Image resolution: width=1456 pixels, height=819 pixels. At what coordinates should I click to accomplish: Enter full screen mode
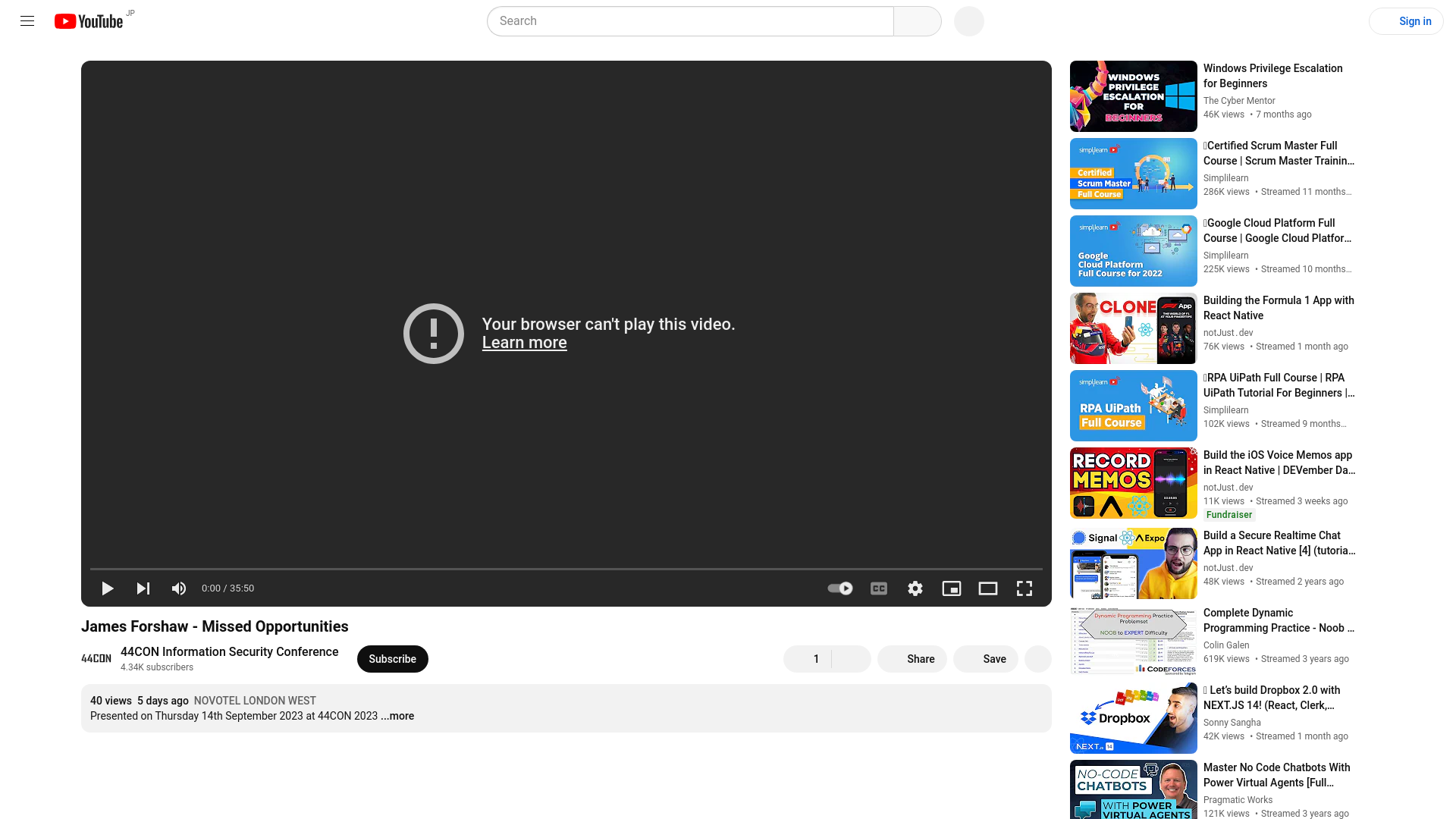pyautogui.click(x=1025, y=588)
